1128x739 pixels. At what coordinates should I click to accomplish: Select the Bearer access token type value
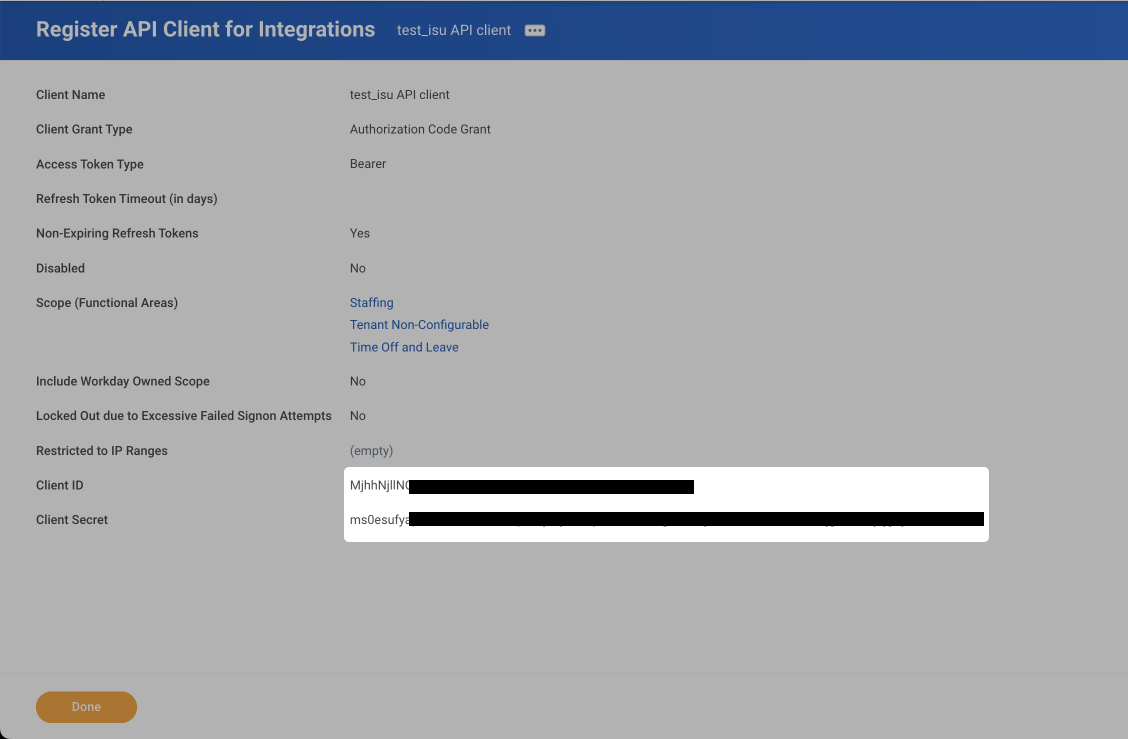368,163
